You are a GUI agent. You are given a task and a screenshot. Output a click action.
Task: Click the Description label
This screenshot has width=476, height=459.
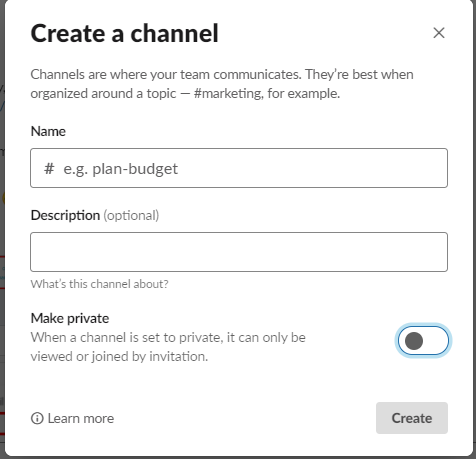(65, 215)
